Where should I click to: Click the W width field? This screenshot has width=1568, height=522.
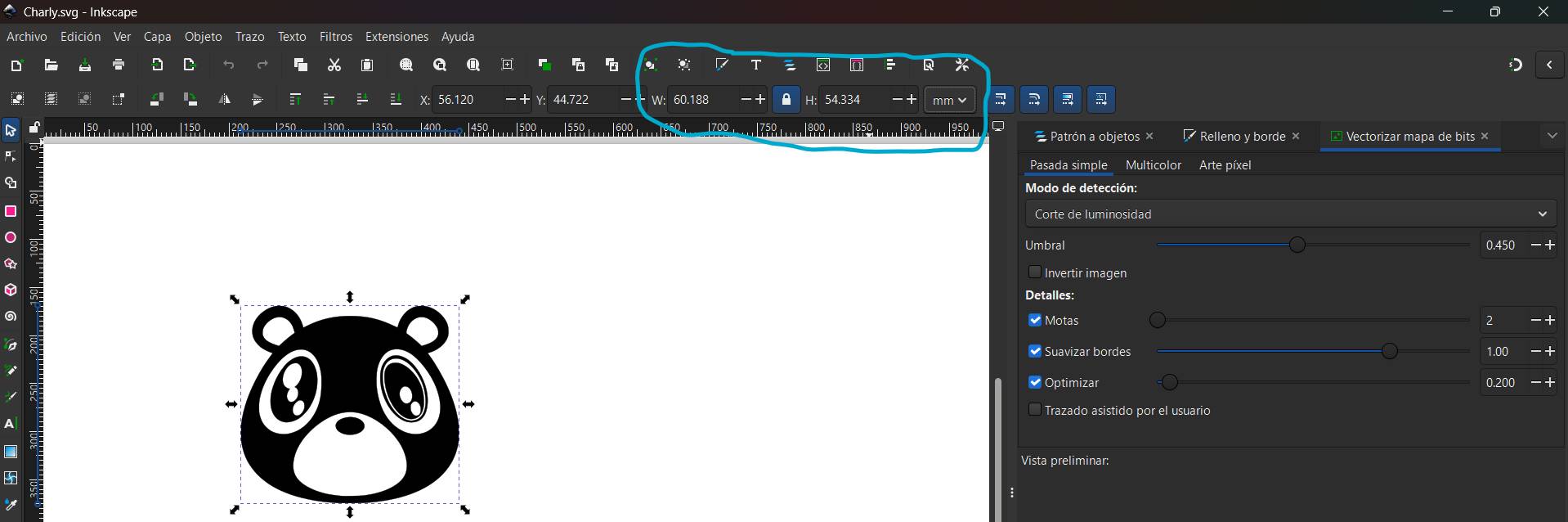click(x=702, y=100)
